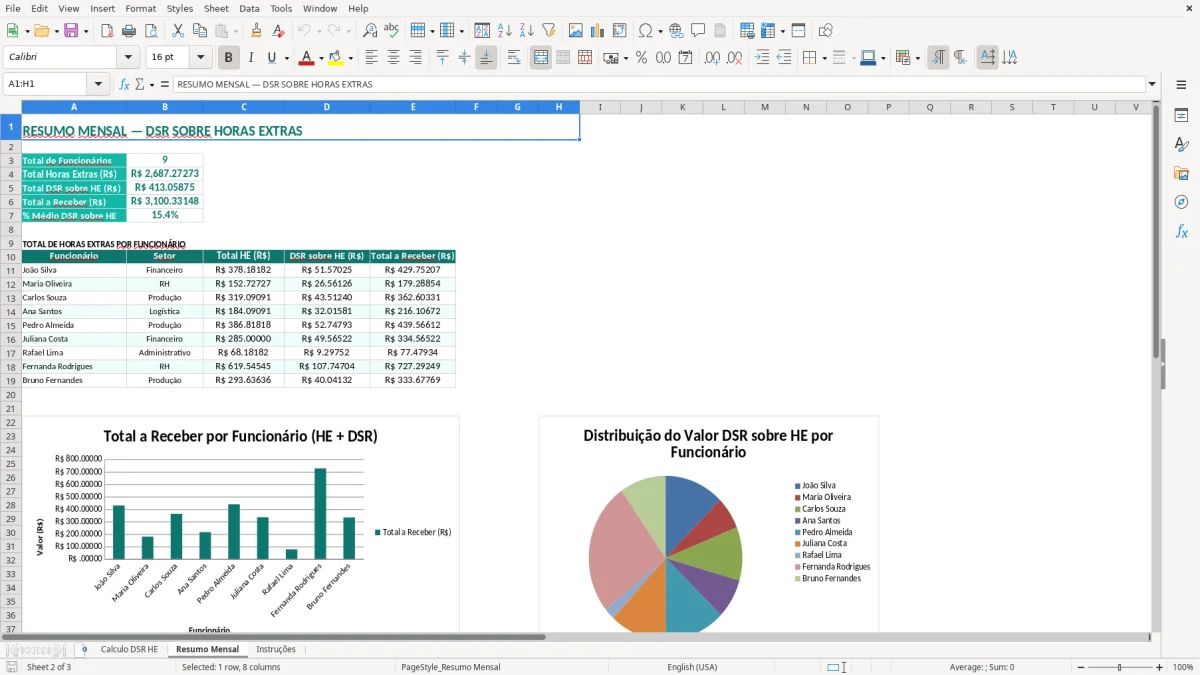
Task: Click the row 10 header
Action: point(11,257)
